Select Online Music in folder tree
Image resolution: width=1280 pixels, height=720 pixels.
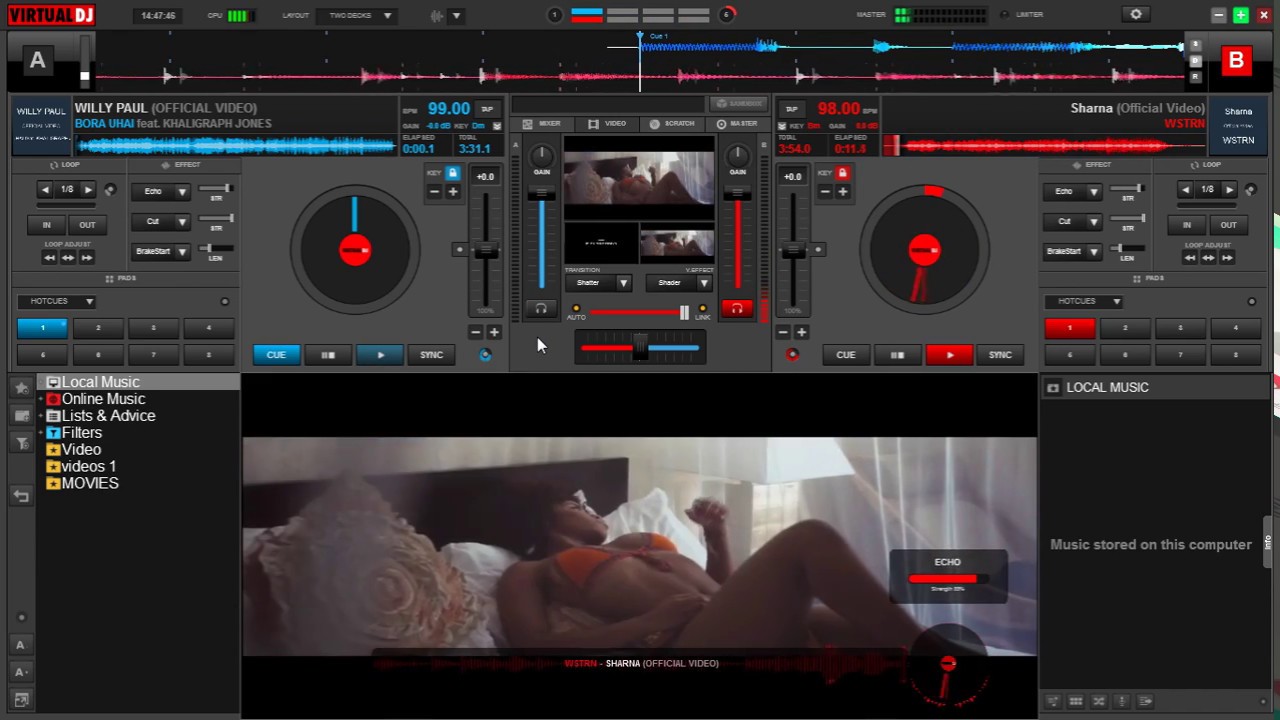103,399
